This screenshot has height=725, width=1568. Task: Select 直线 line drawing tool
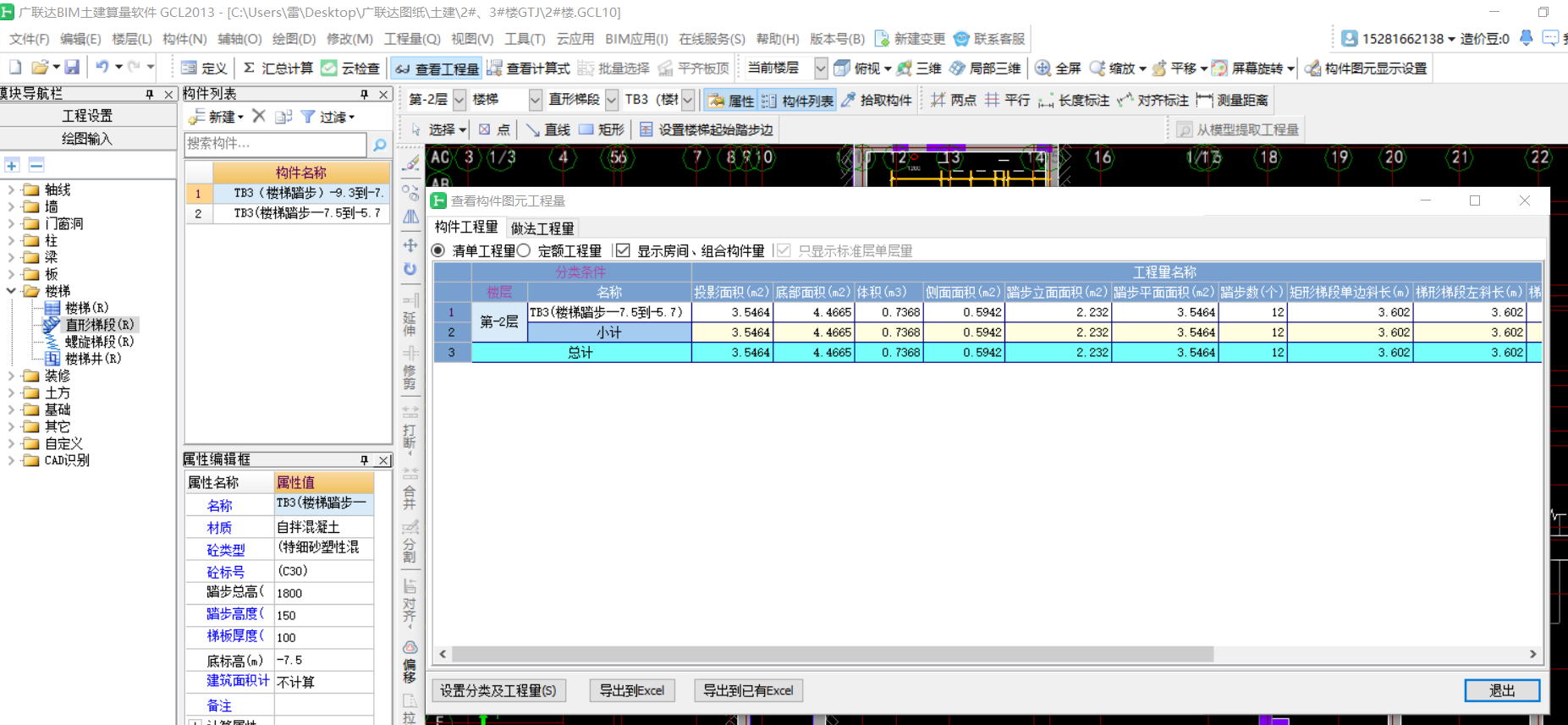pyautogui.click(x=547, y=129)
